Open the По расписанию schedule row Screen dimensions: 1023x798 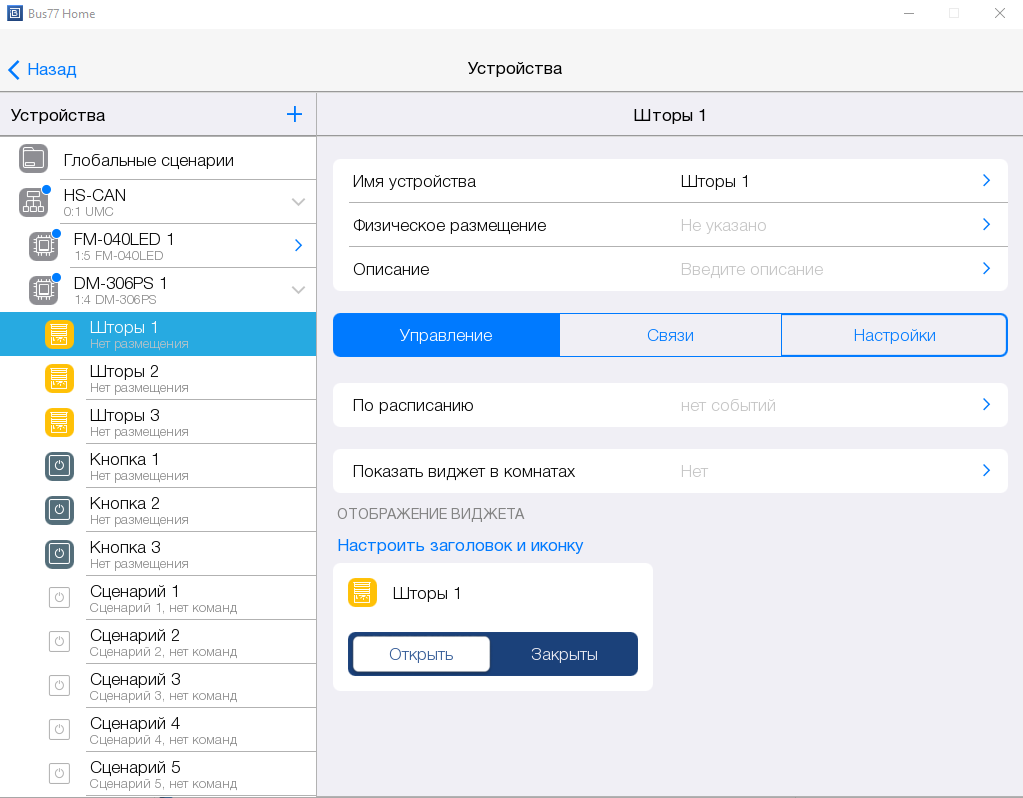[670, 405]
